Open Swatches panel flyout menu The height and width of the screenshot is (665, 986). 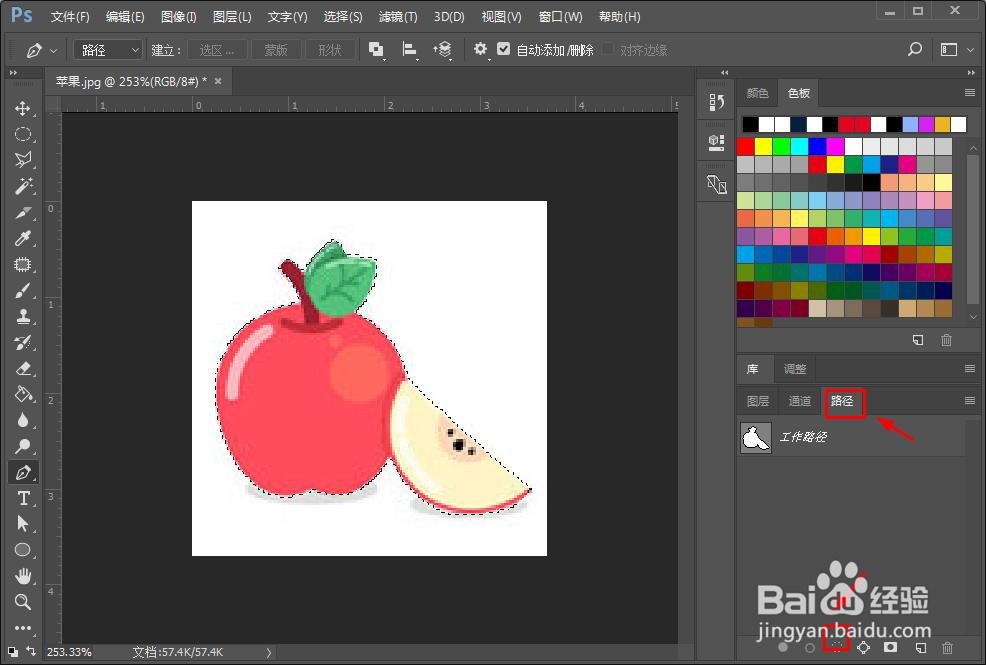970,93
